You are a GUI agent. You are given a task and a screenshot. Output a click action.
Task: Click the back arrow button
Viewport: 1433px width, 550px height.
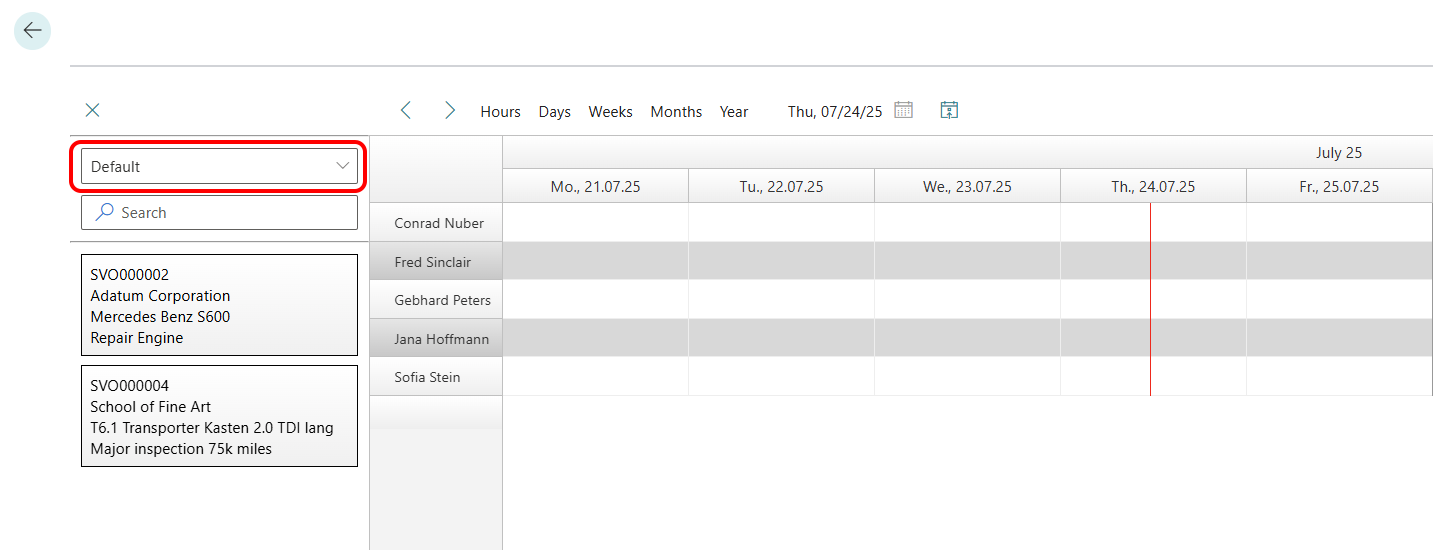click(x=32, y=31)
